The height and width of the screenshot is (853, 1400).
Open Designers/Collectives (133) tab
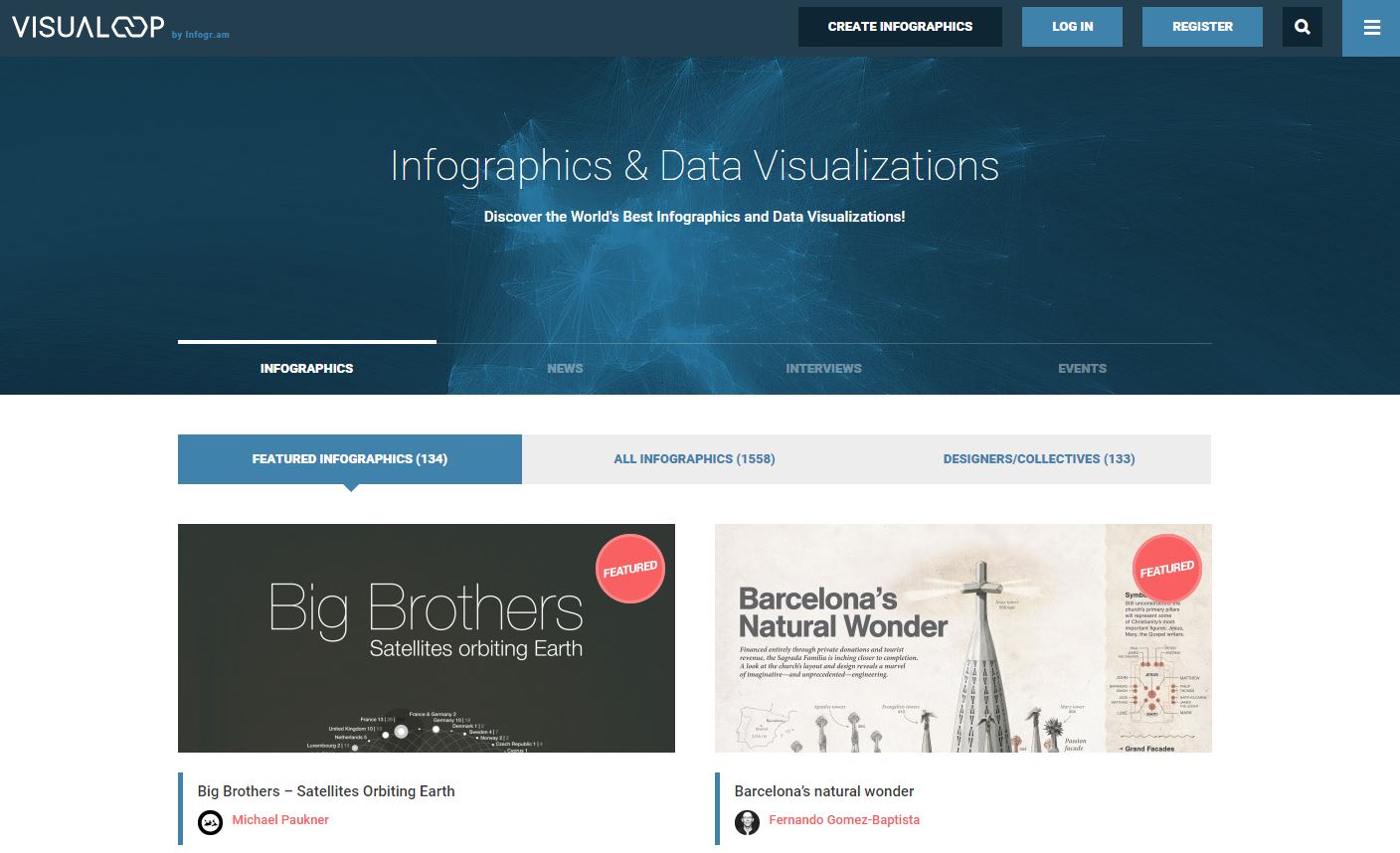pos(1038,458)
